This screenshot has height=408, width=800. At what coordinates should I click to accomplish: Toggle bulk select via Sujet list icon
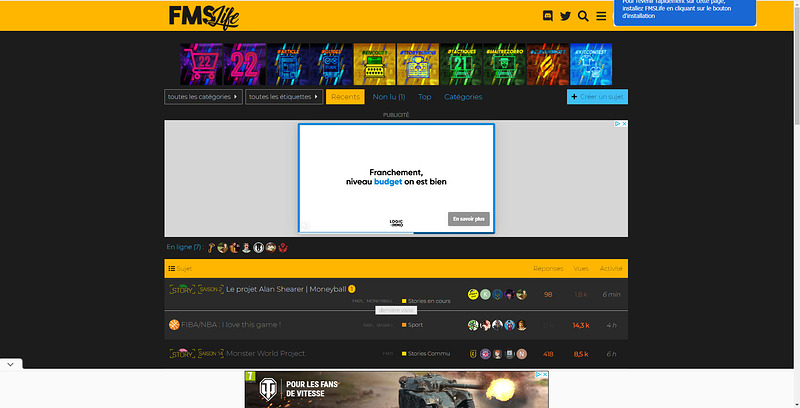[x=171, y=268]
